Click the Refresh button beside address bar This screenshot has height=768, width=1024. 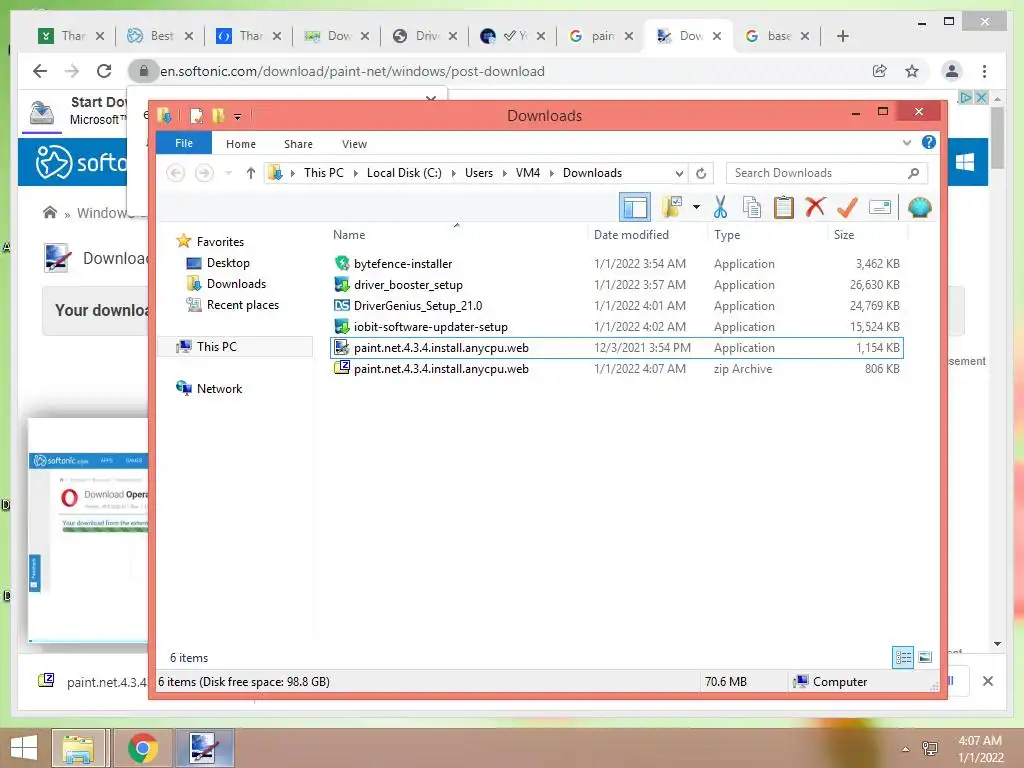[701, 173]
